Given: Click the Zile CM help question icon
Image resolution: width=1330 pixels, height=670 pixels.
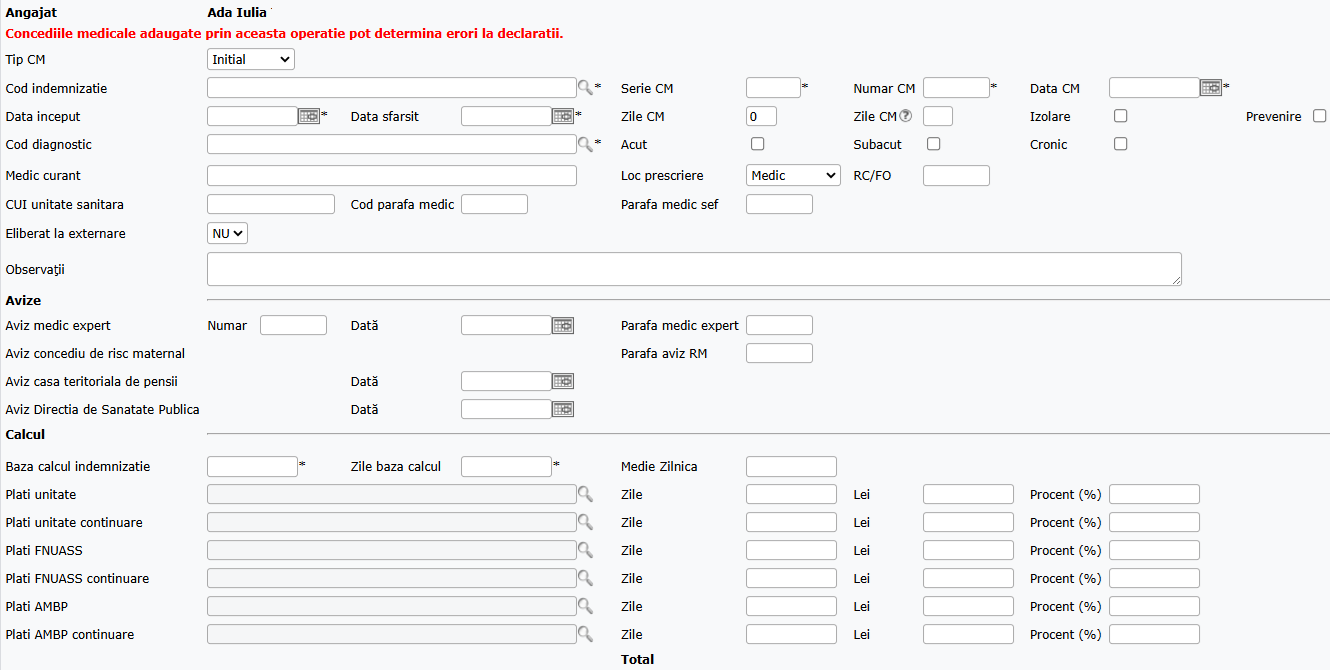Looking at the screenshot, I should 906,116.
